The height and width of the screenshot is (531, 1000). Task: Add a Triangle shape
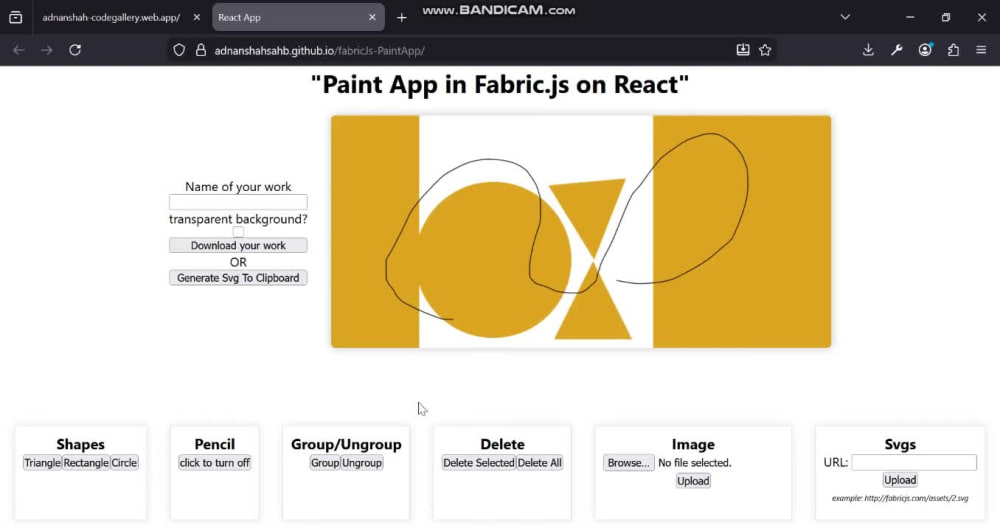click(42, 463)
